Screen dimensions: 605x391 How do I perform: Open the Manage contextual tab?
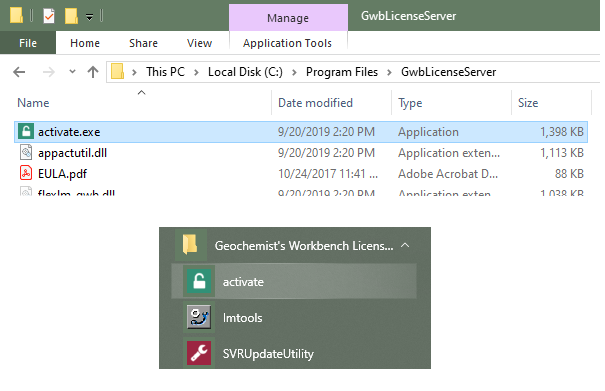tap(288, 18)
